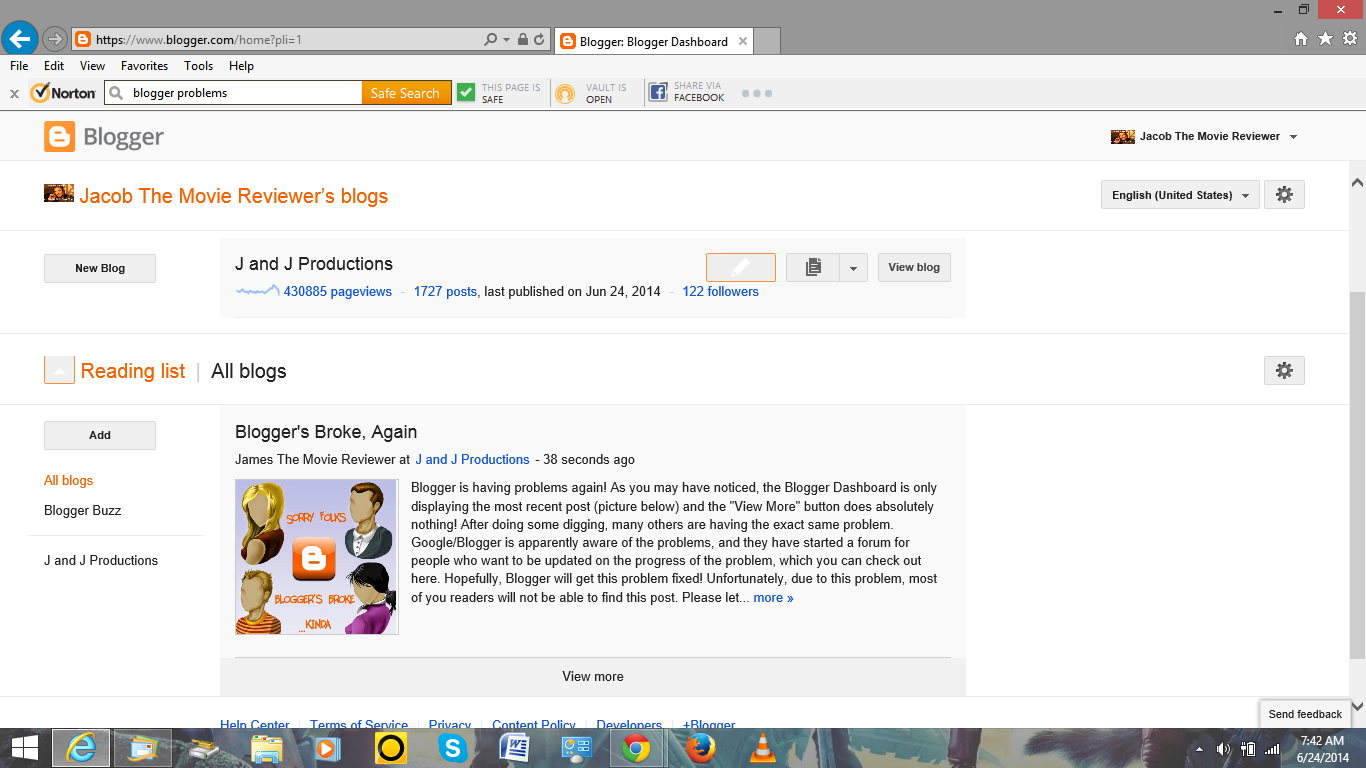Open the 122 followers link

click(x=720, y=291)
